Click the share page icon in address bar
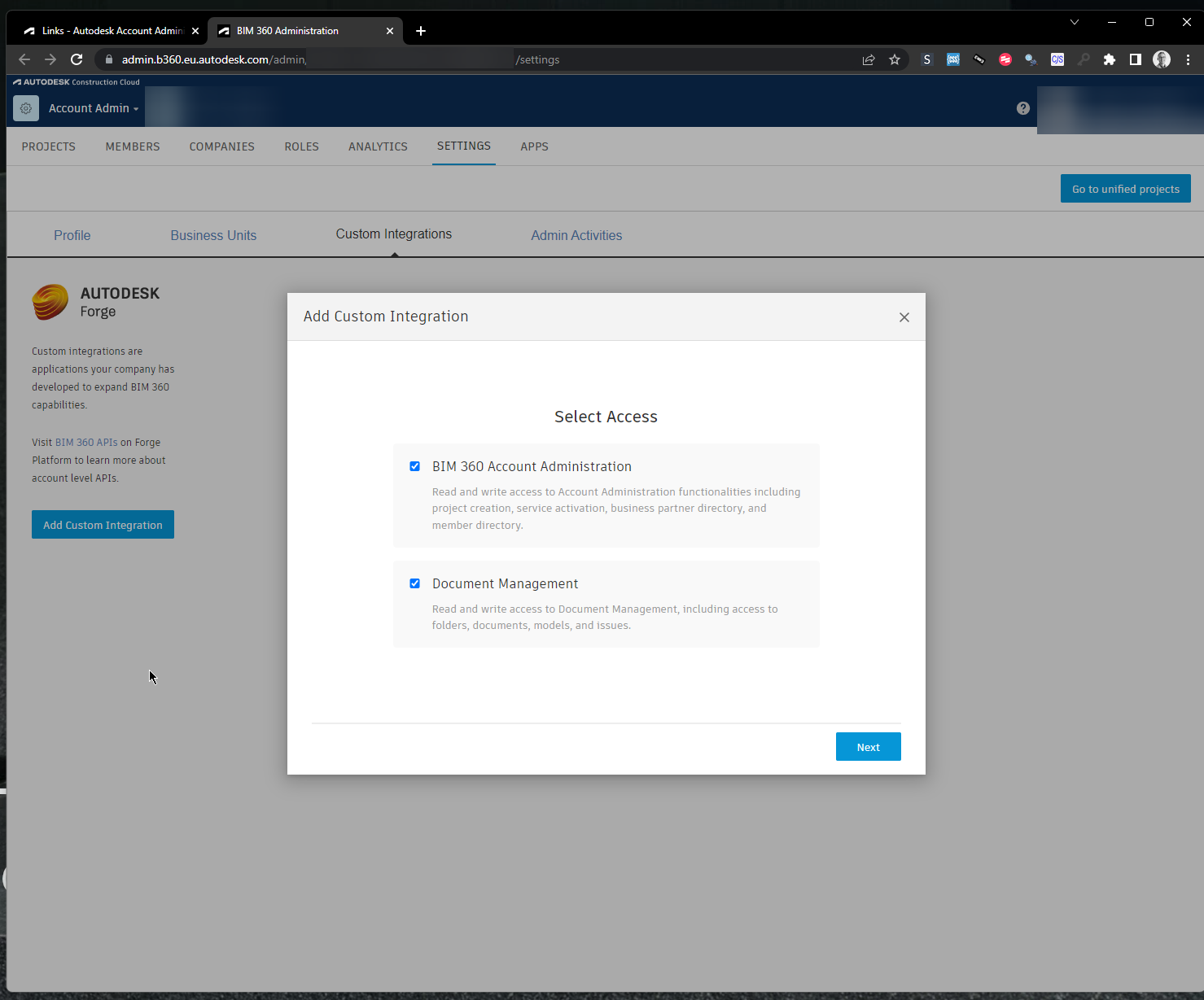The image size is (1204, 1000). point(869,59)
